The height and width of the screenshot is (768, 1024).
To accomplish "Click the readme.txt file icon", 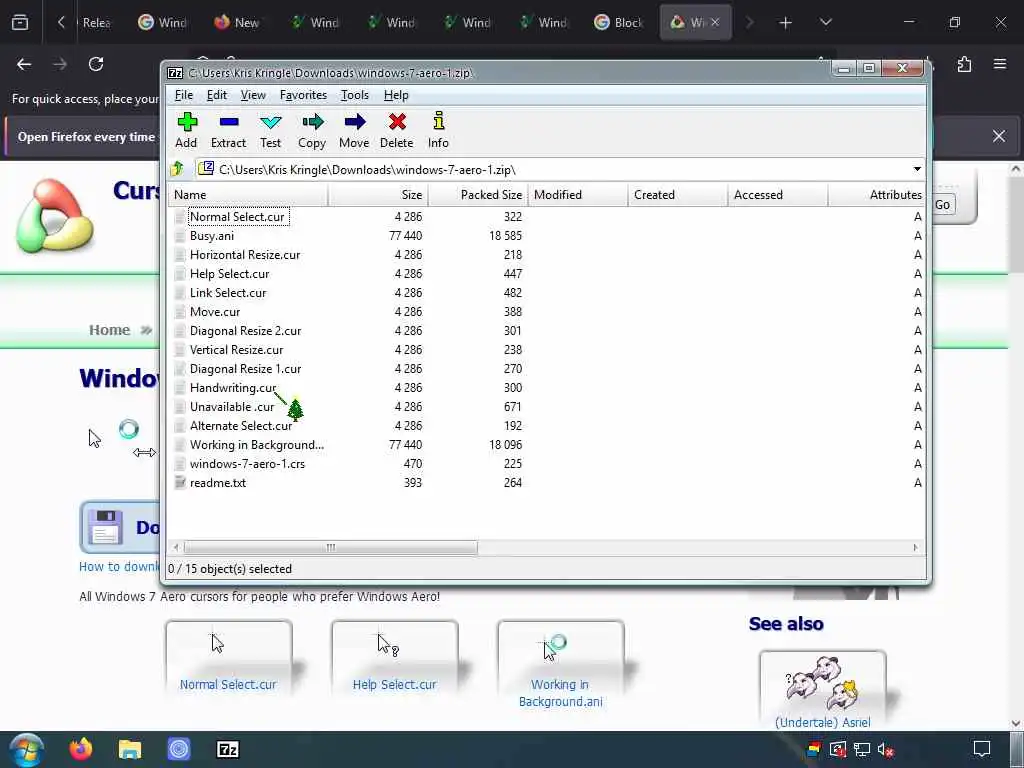I will tap(180, 483).
